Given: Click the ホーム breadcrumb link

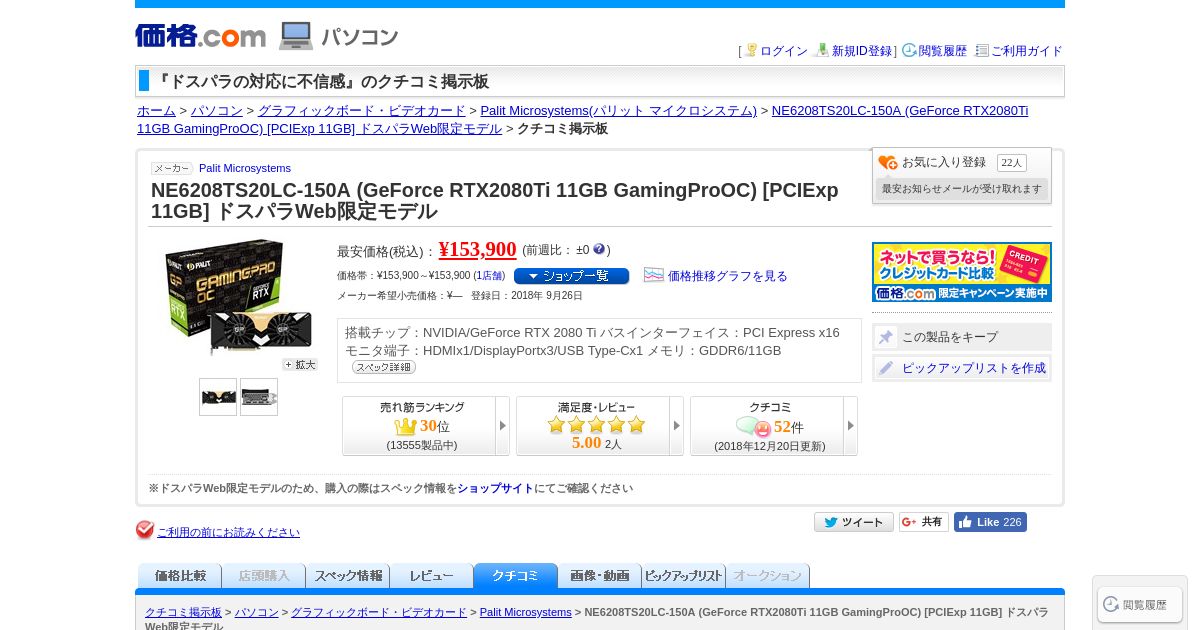Looking at the screenshot, I should click(156, 111).
